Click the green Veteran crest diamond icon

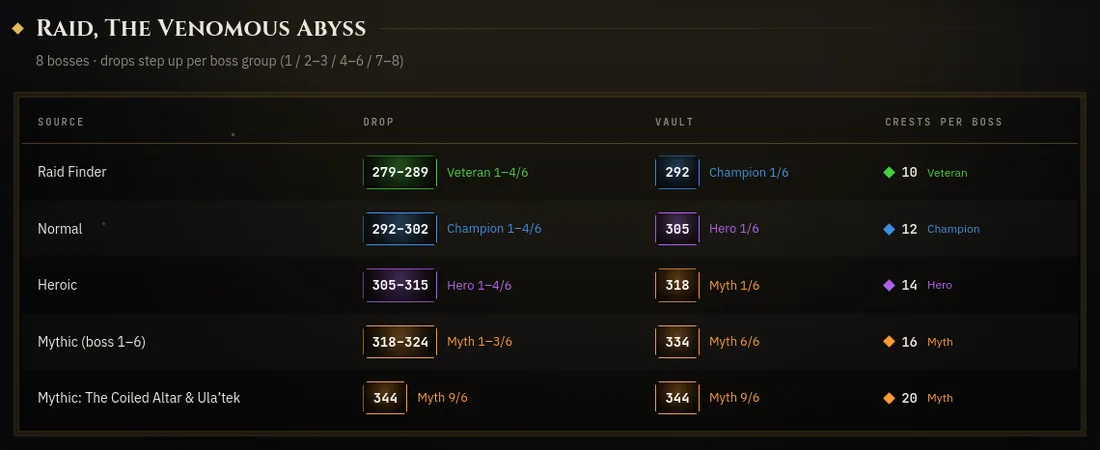(889, 173)
